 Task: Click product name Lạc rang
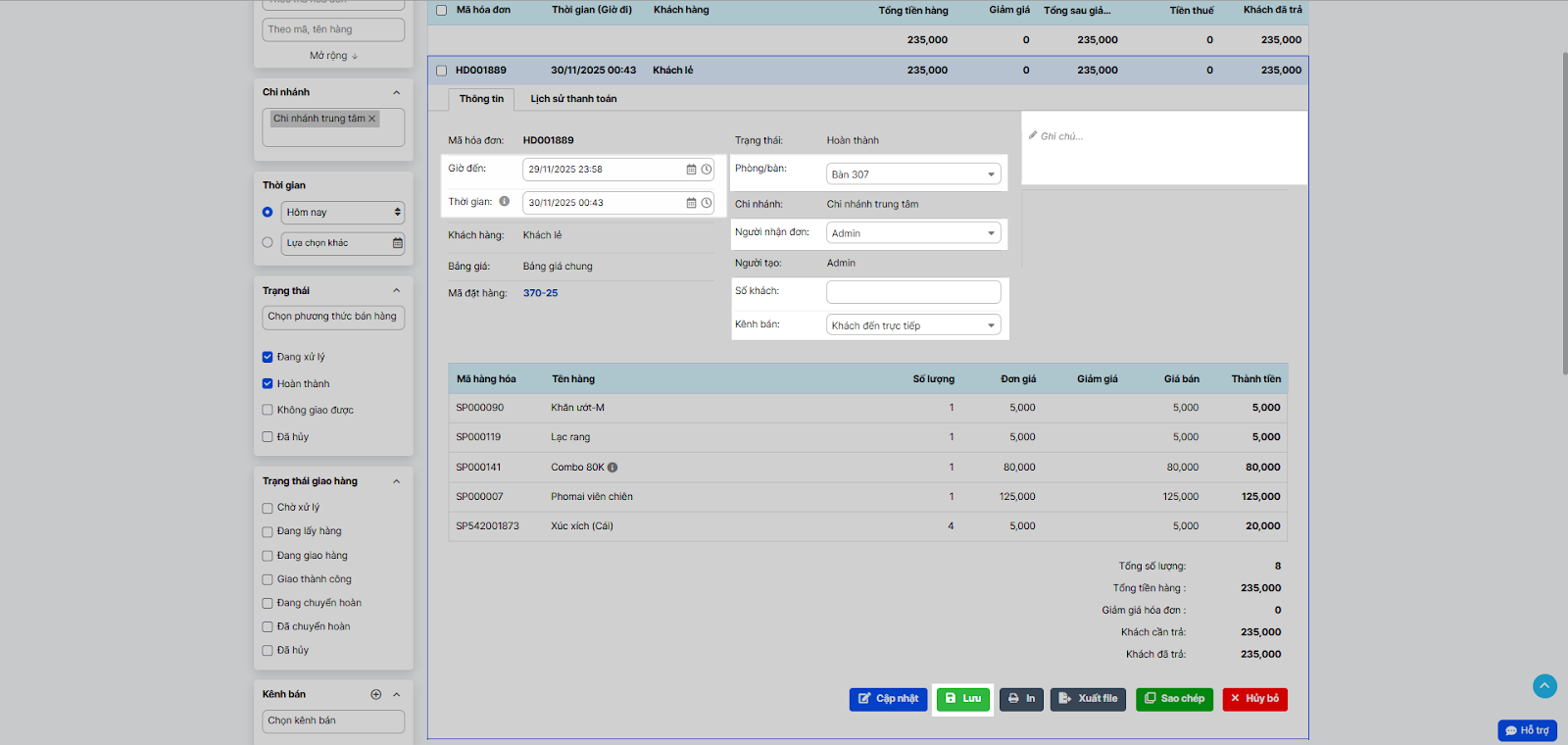[570, 437]
